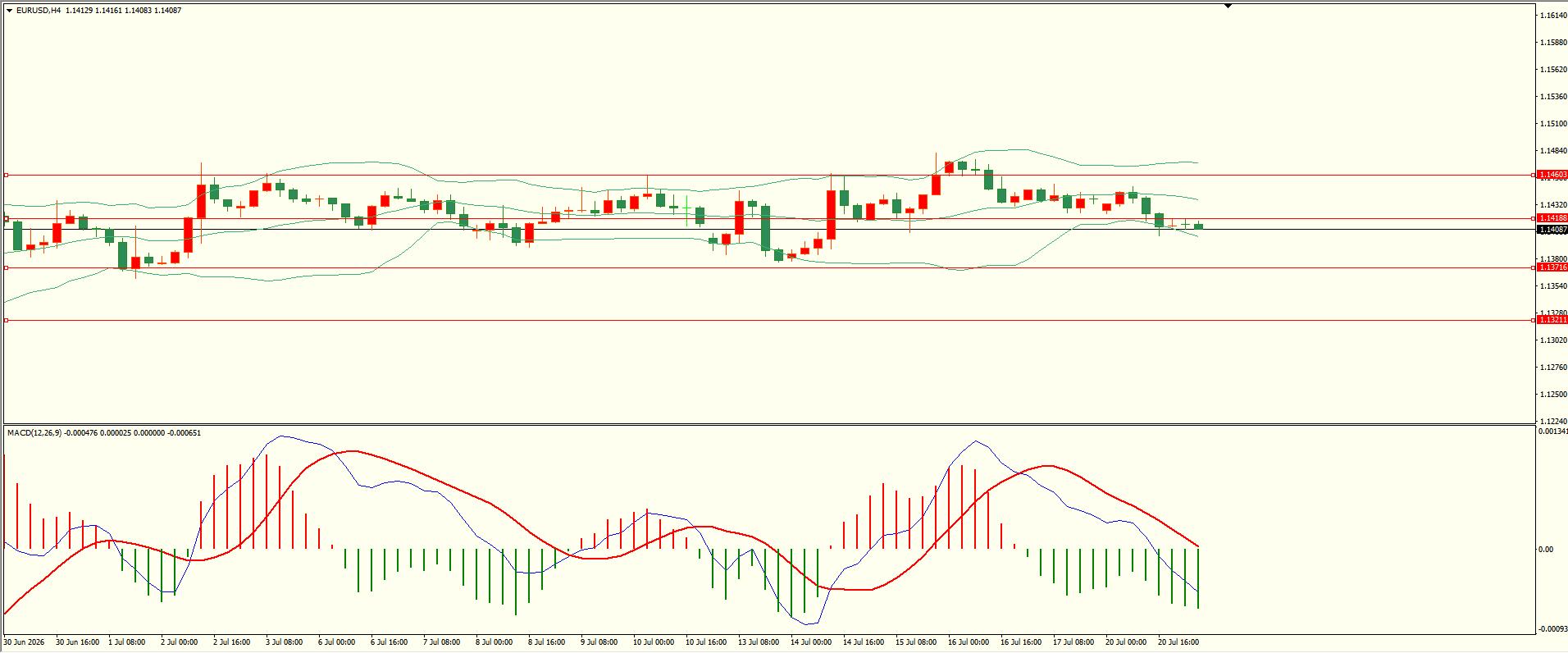Image resolution: width=1568 pixels, height=653 pixels.
Task: Click the 1.12500 price scale value
Action: (x=1553, y=395)
